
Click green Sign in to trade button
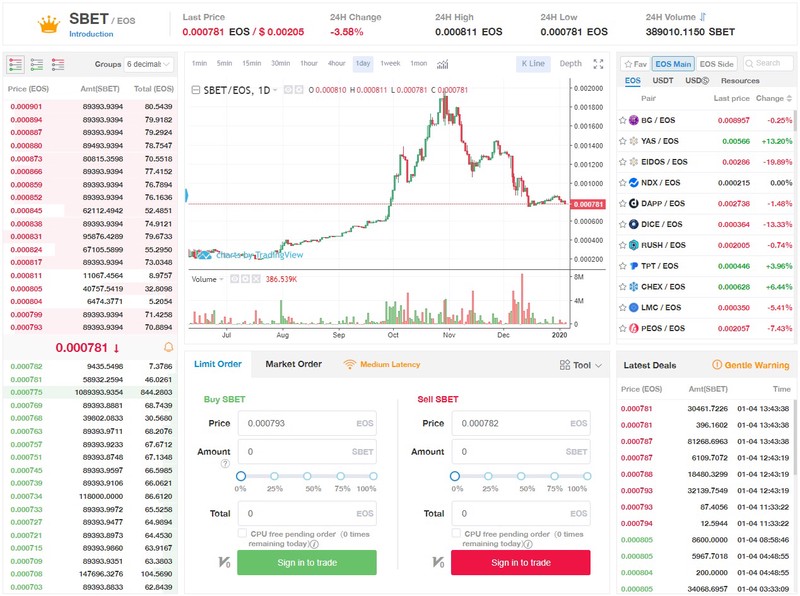click(307, 562)
